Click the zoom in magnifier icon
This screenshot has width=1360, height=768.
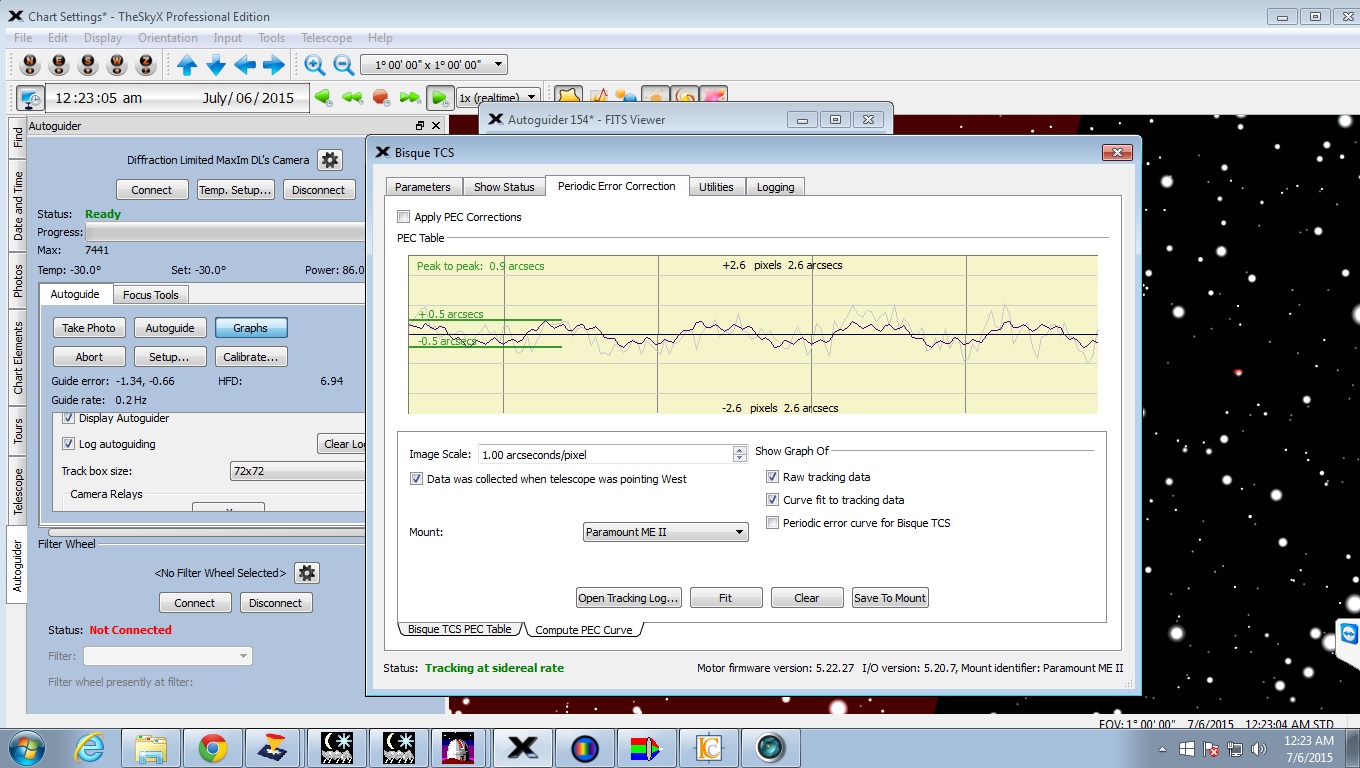314,65
